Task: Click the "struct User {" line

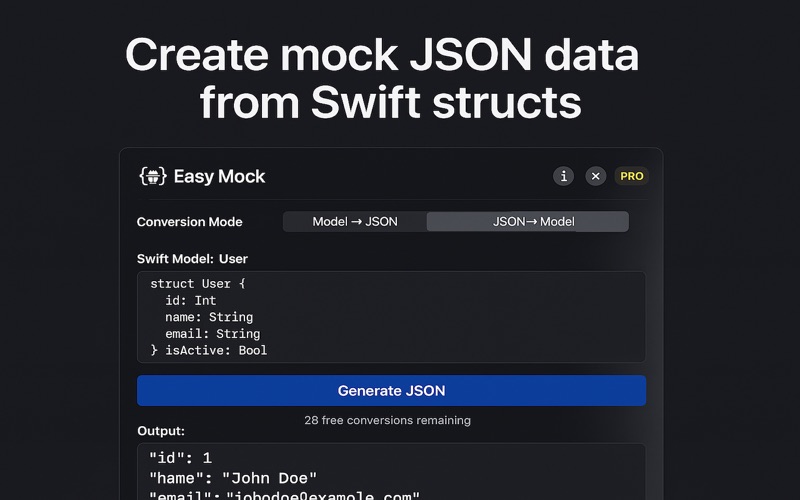Action: [198, 284]
